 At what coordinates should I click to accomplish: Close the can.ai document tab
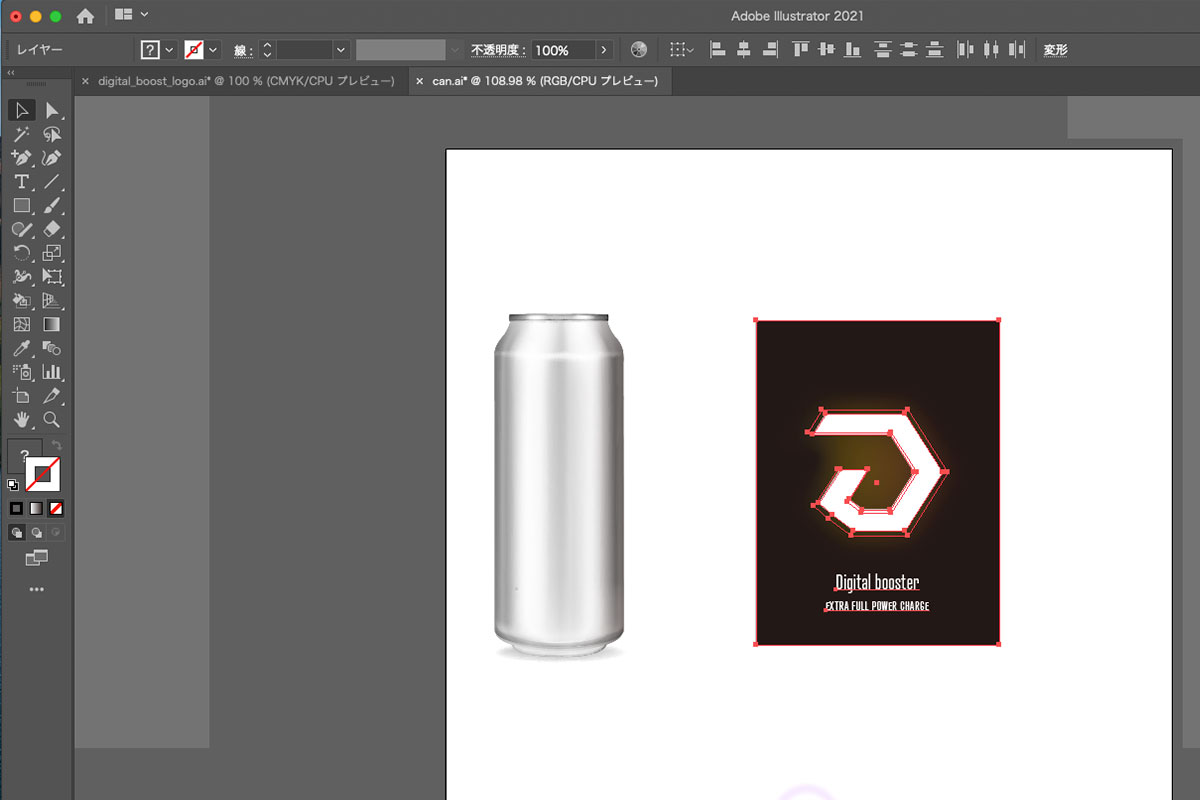point(420,81)
